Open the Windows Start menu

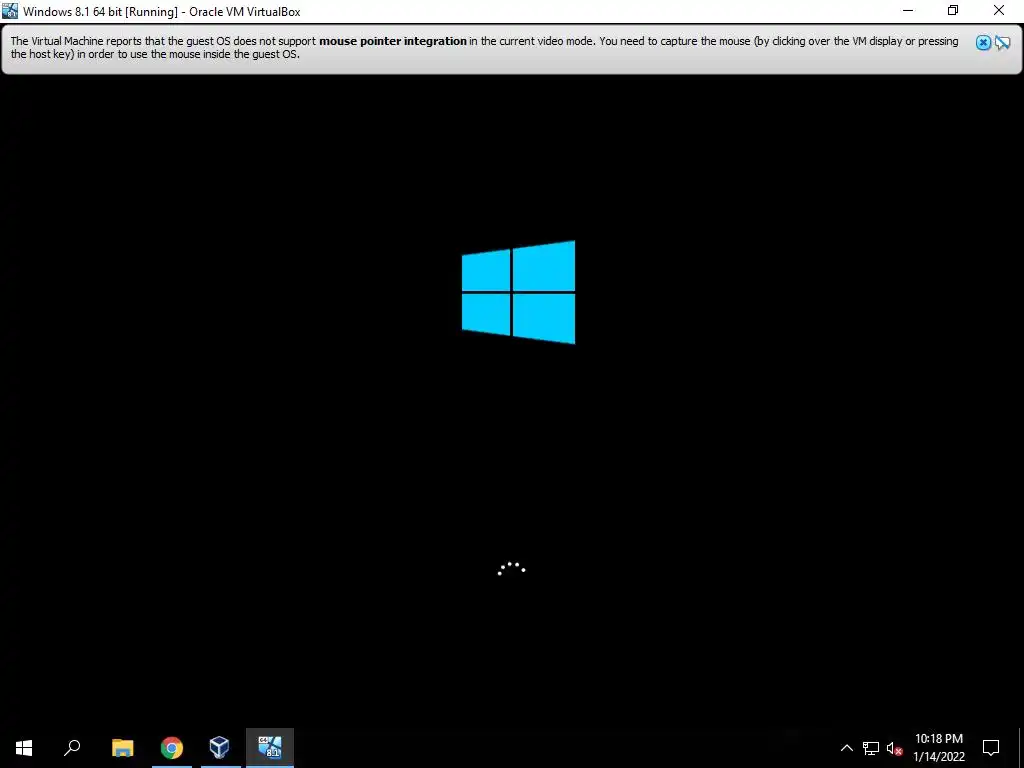click(x=24, y=748)
